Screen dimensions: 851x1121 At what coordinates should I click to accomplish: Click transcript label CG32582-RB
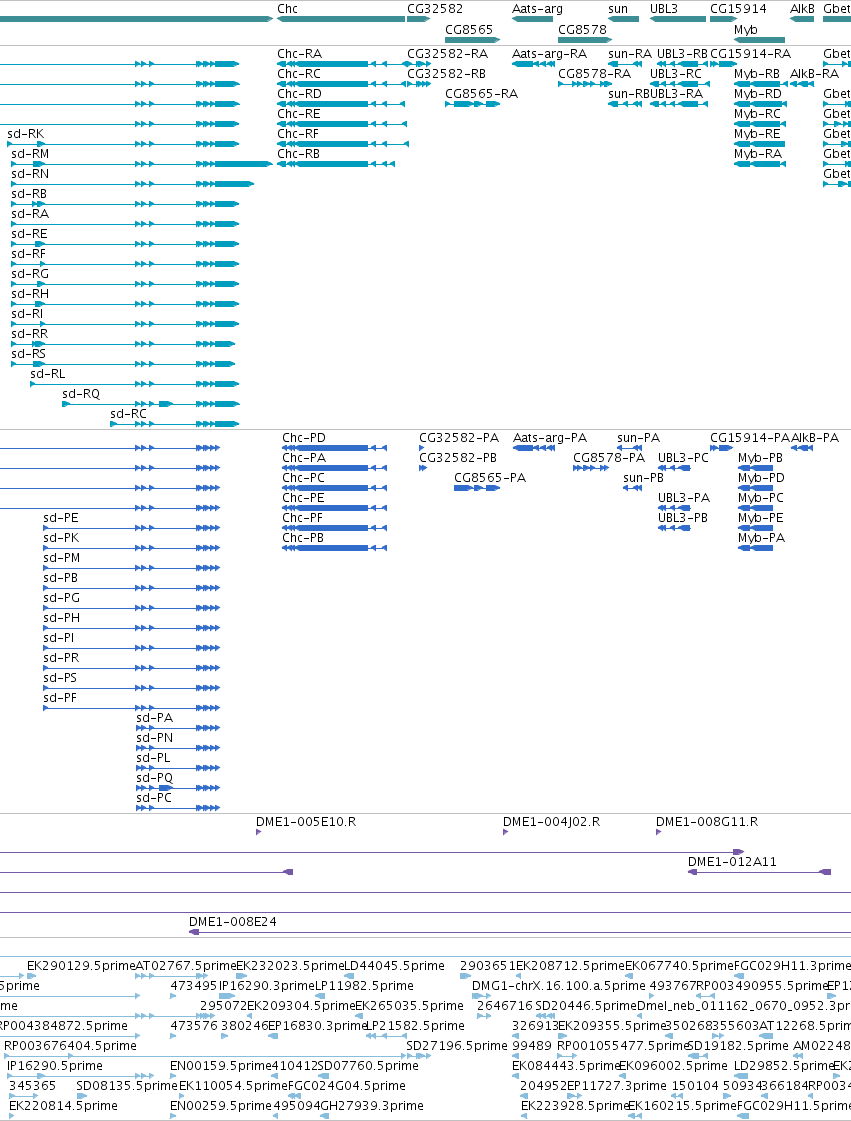point(446,74)
